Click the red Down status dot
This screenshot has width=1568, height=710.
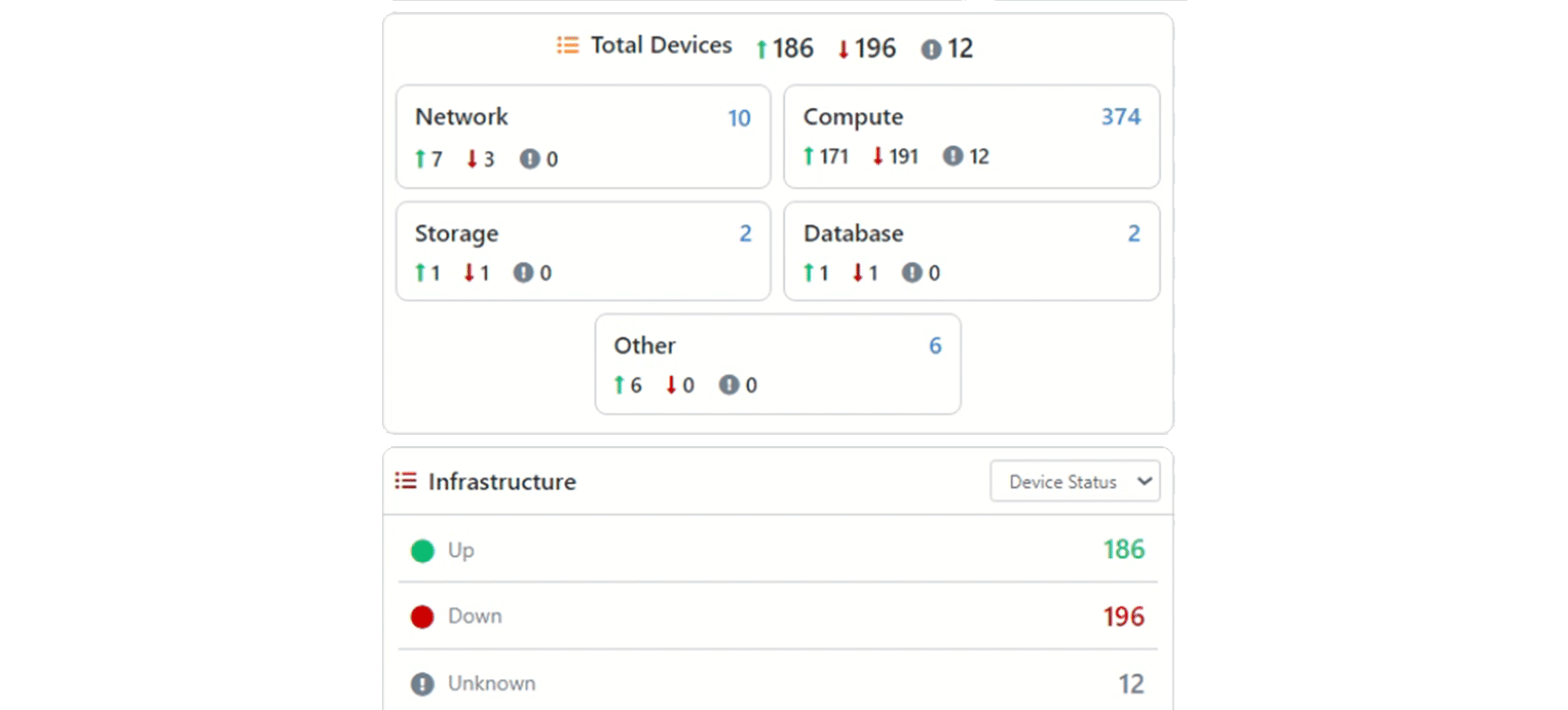422,617
